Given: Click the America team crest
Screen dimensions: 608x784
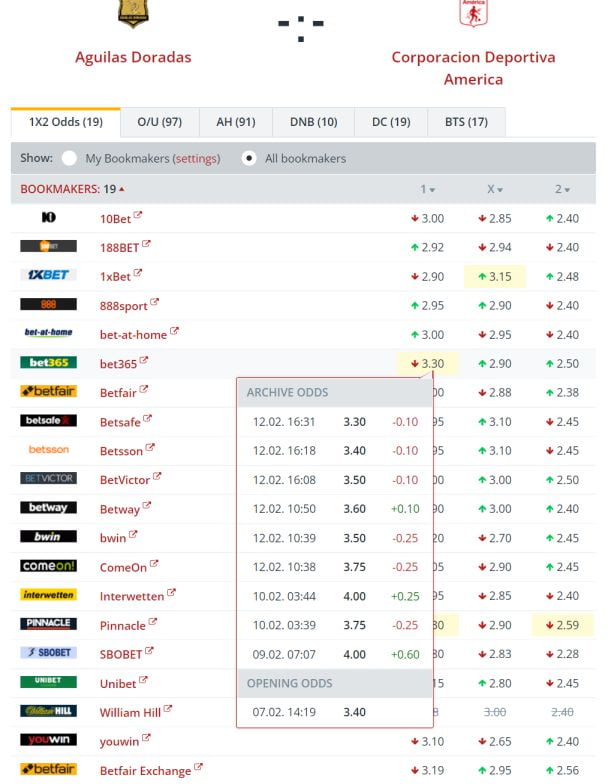Looking at the screenshot, I should 473,13.
